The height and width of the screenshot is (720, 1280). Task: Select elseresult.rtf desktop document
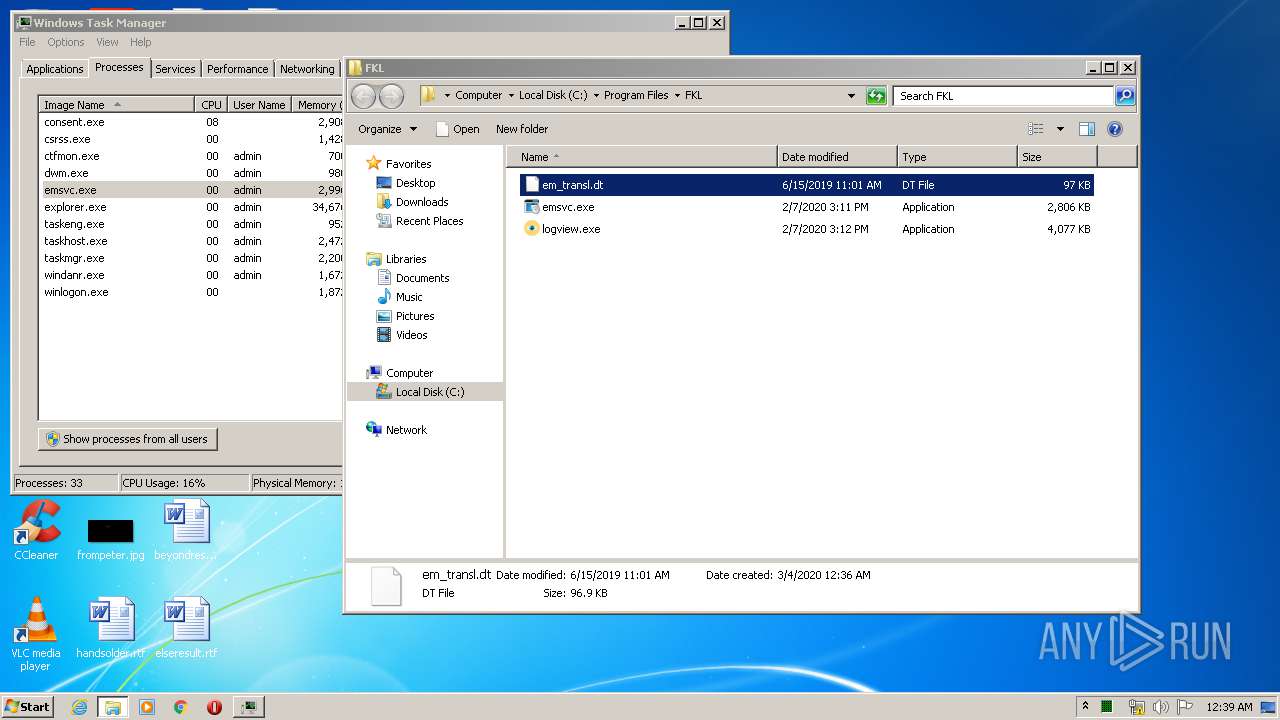(x=186, y=628)
